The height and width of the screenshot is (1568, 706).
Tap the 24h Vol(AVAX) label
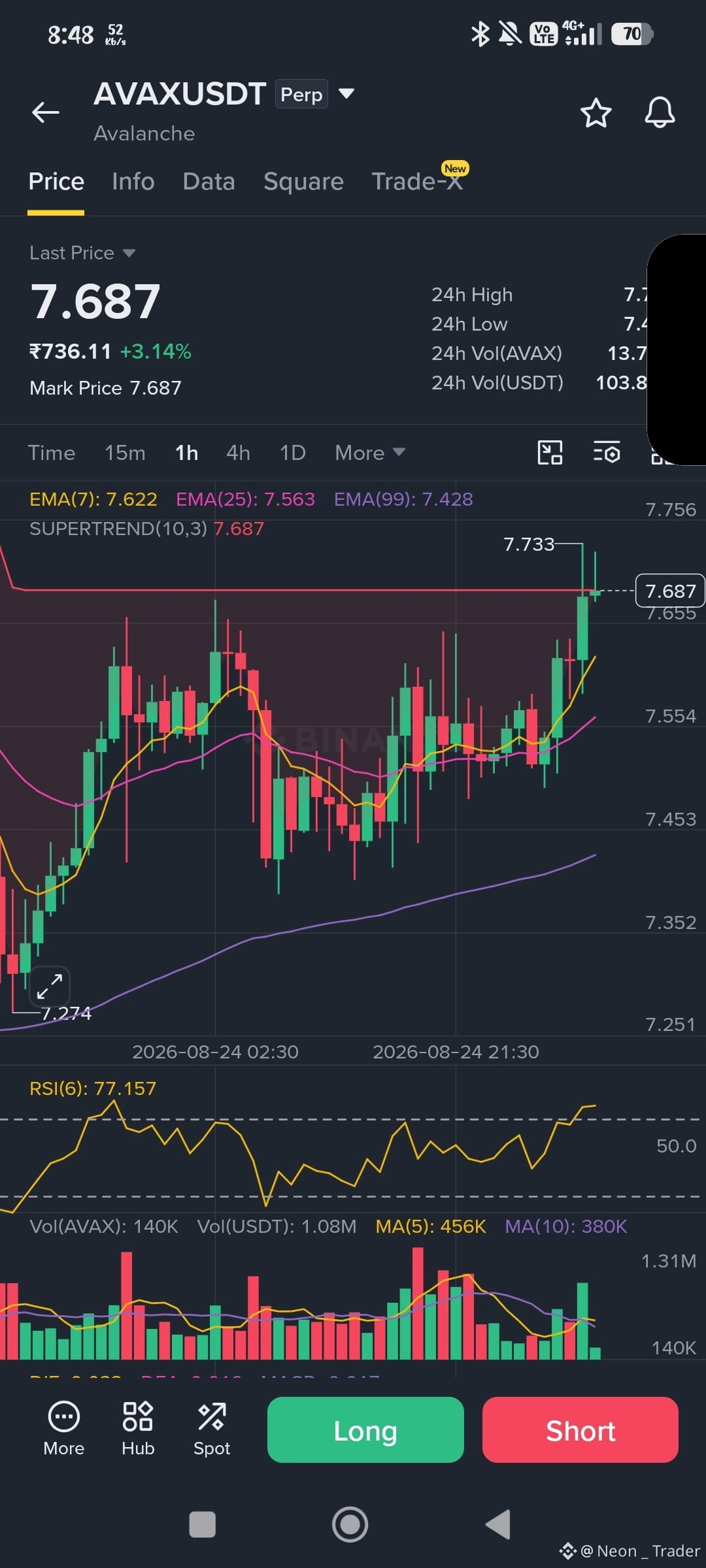click(x=497, y=353)
